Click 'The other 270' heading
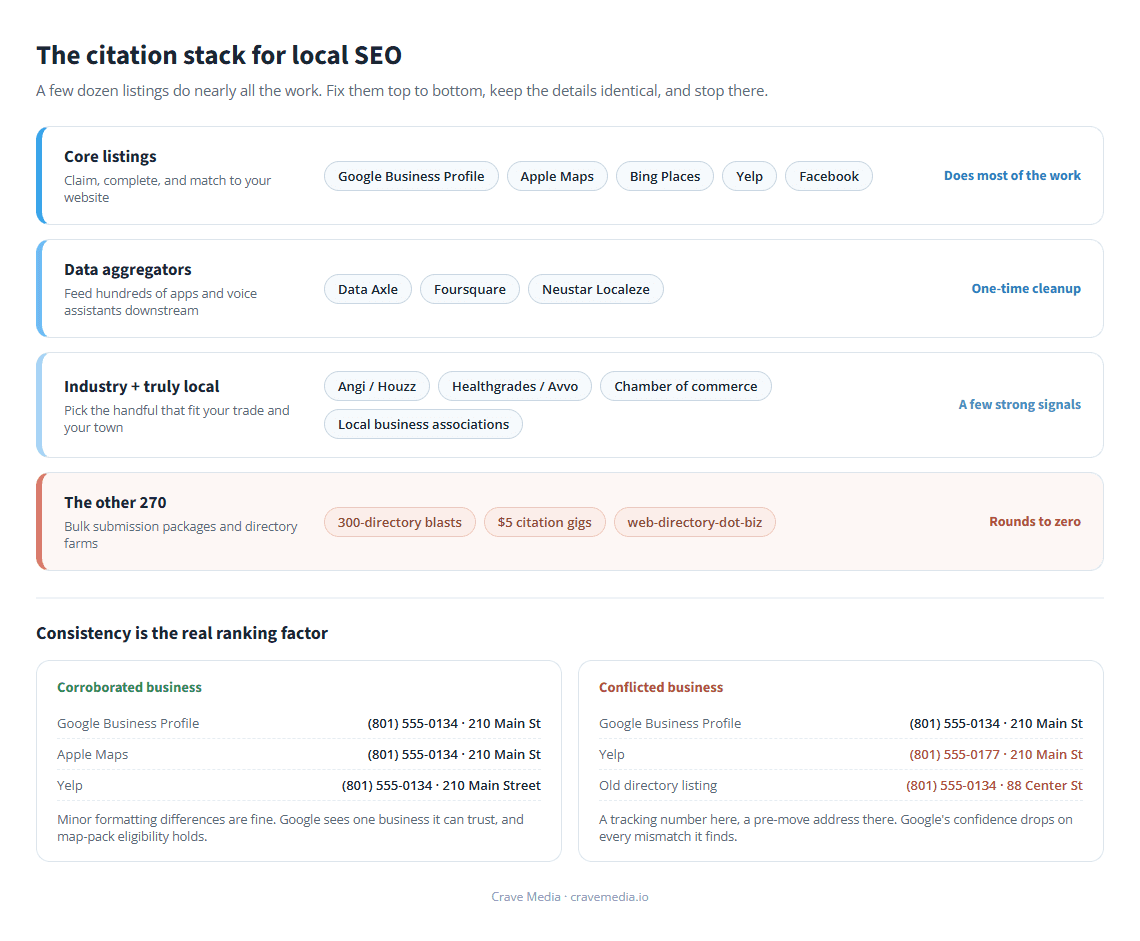The height and width of the screenshot is (941, 1140). [x=115, y=502]
